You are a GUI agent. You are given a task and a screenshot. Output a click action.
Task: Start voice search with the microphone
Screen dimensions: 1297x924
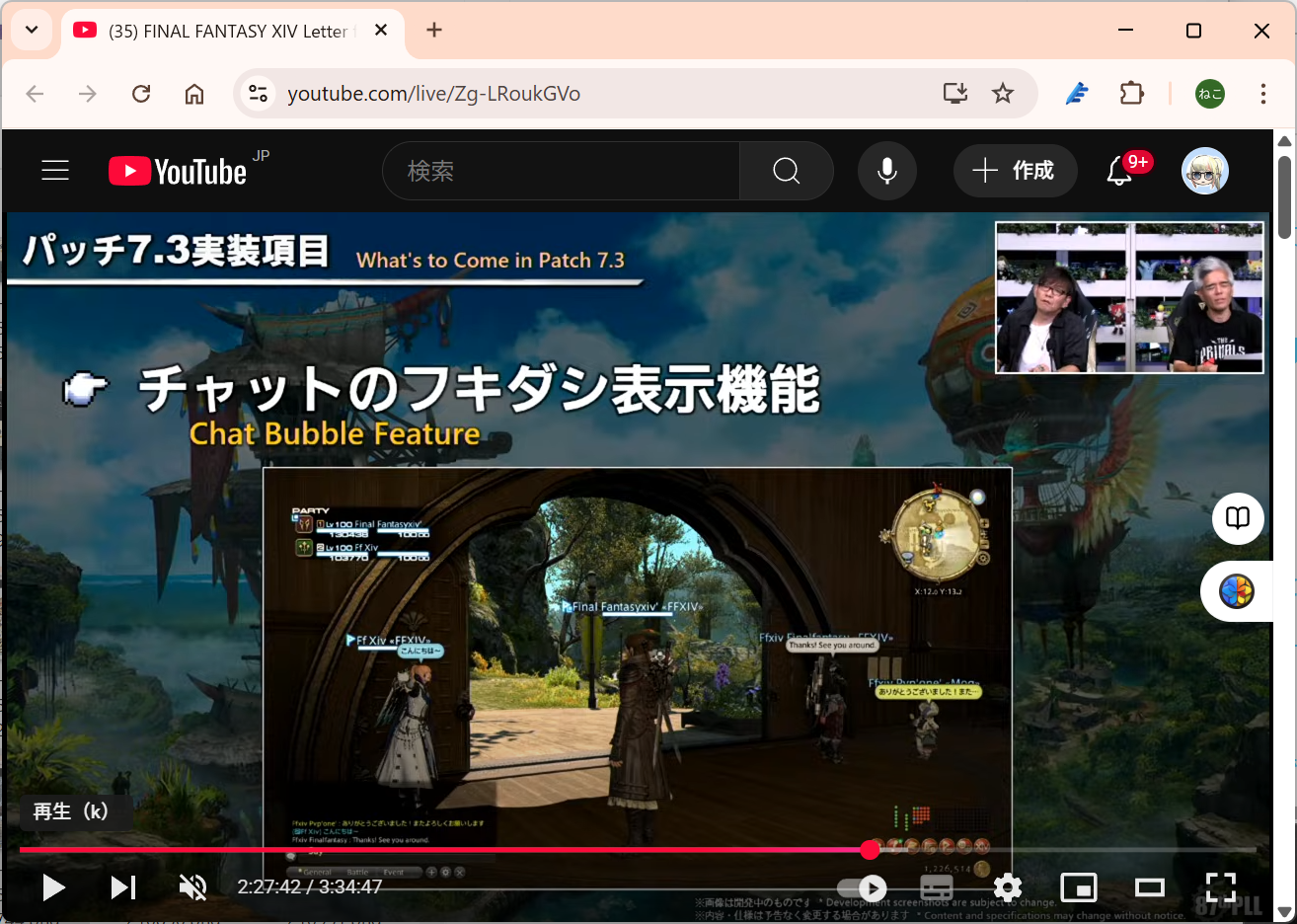point(887,171)
